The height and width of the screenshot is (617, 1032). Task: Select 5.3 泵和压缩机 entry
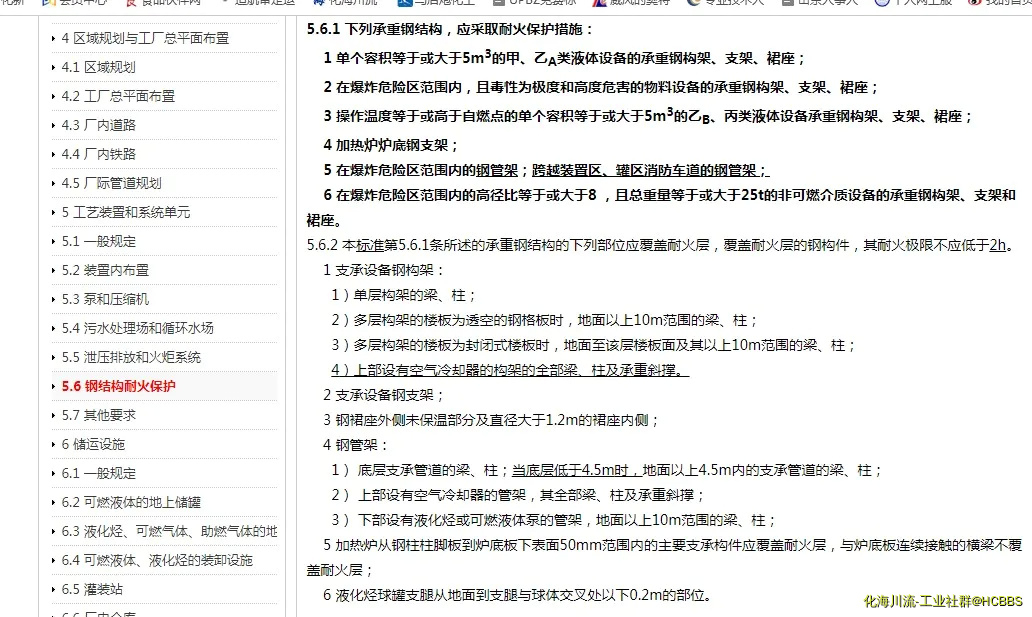point(105,299)
